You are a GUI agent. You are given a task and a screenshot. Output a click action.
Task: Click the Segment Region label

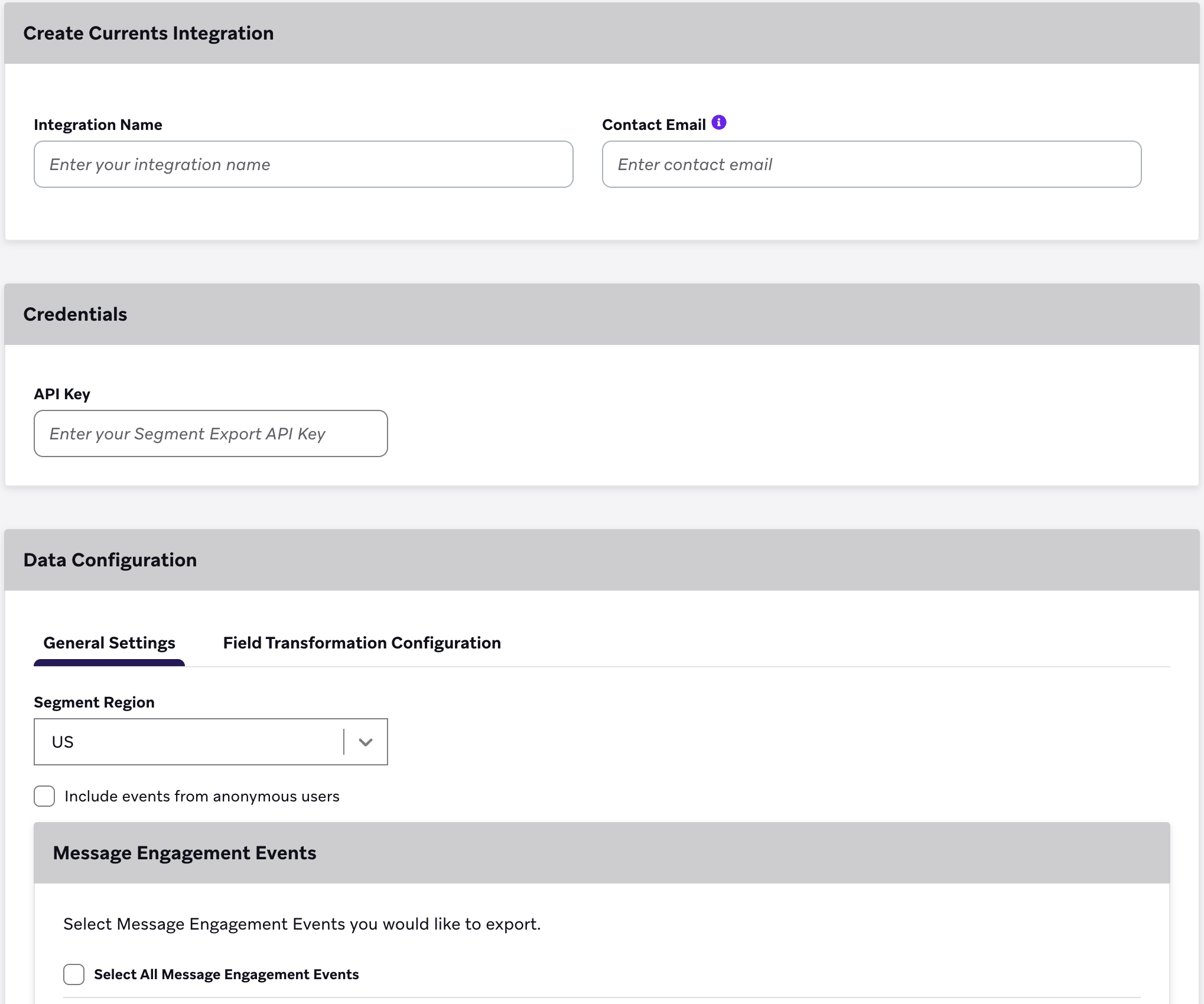click(x=93, y=702)
